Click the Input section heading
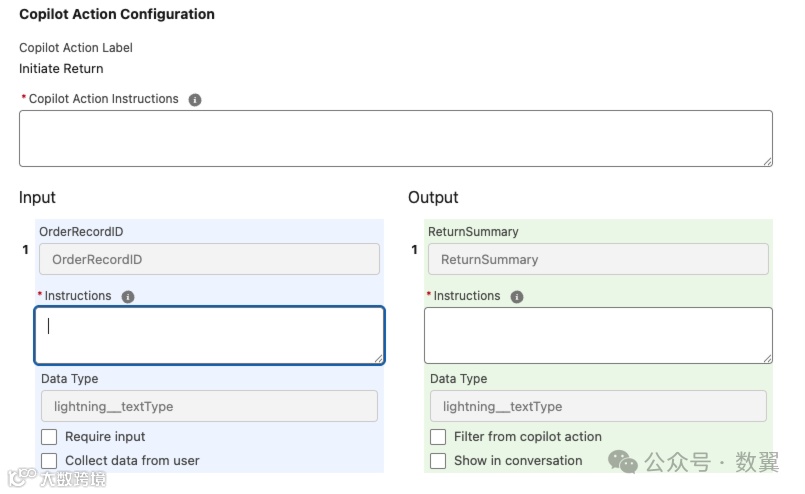Viewport: 805px width, 494px height. [37, 198]
